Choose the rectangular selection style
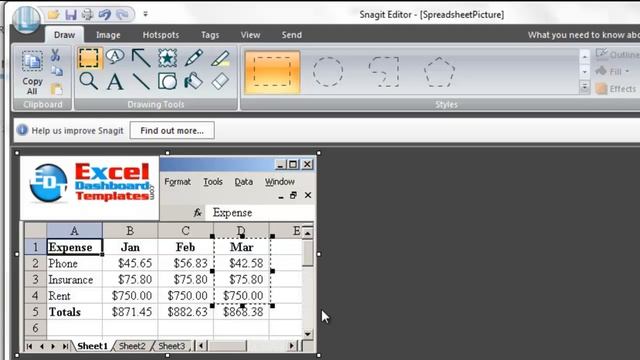Screen dimensions: 640x360 click(x=272, y=72)
